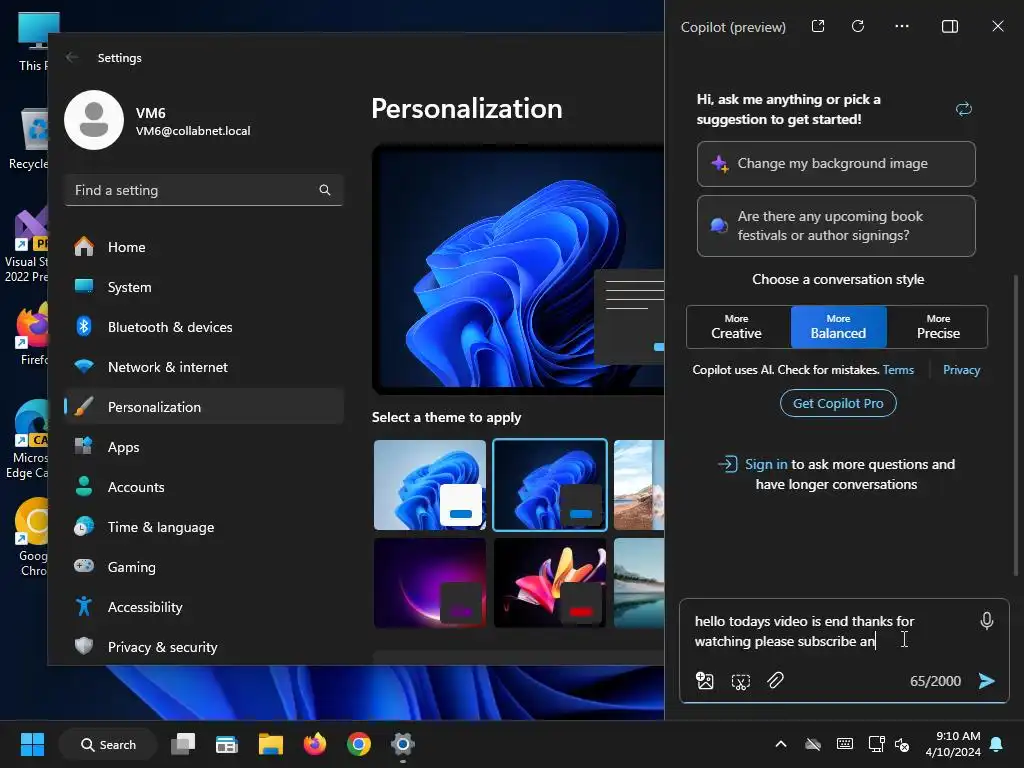1024x768 pixels.
Task: Attach a file with paperclip icon
Action: [x=775, y=680]
